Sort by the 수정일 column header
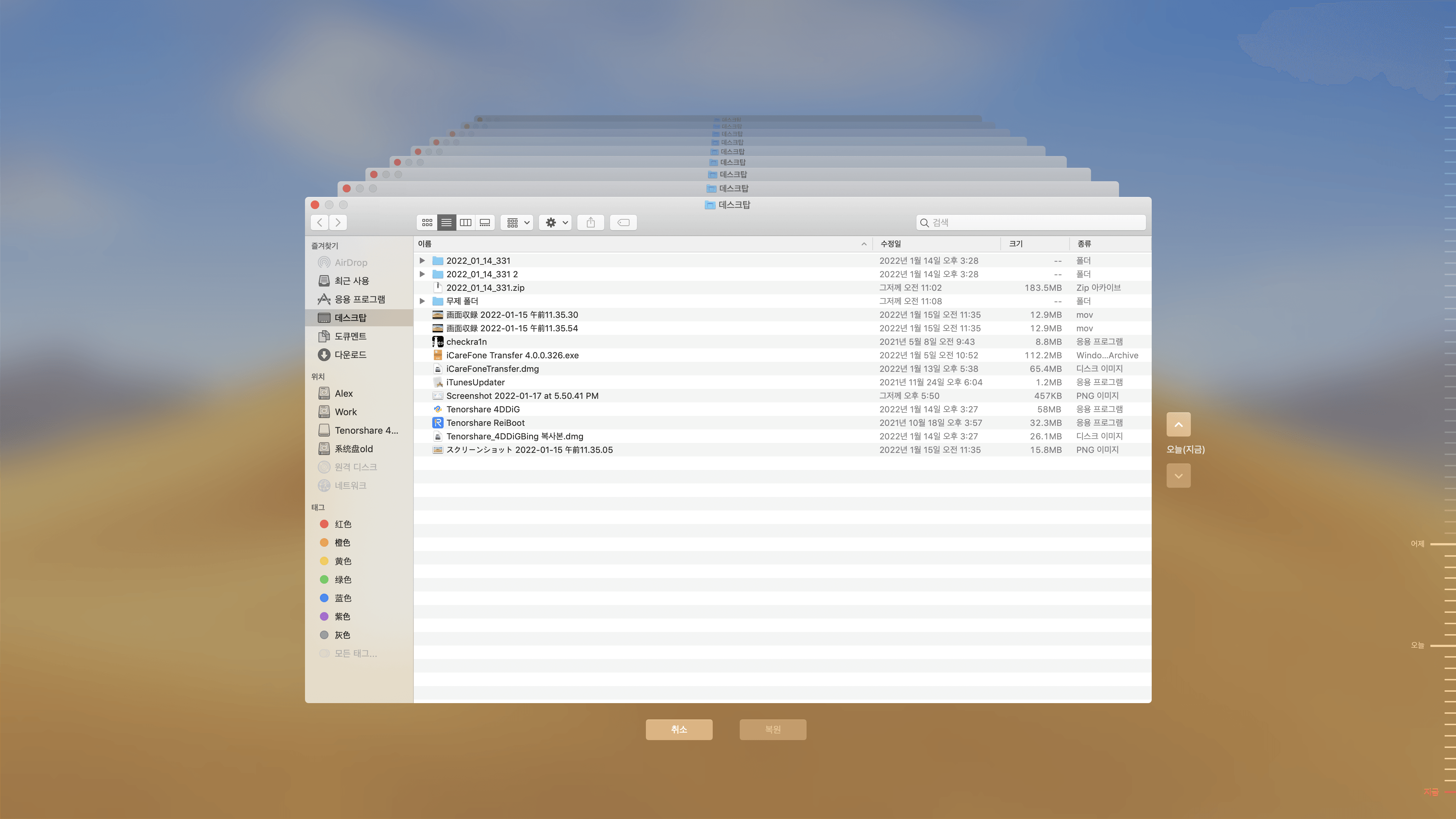This screenshot has height=819, width=1456. tap(891, 243)
